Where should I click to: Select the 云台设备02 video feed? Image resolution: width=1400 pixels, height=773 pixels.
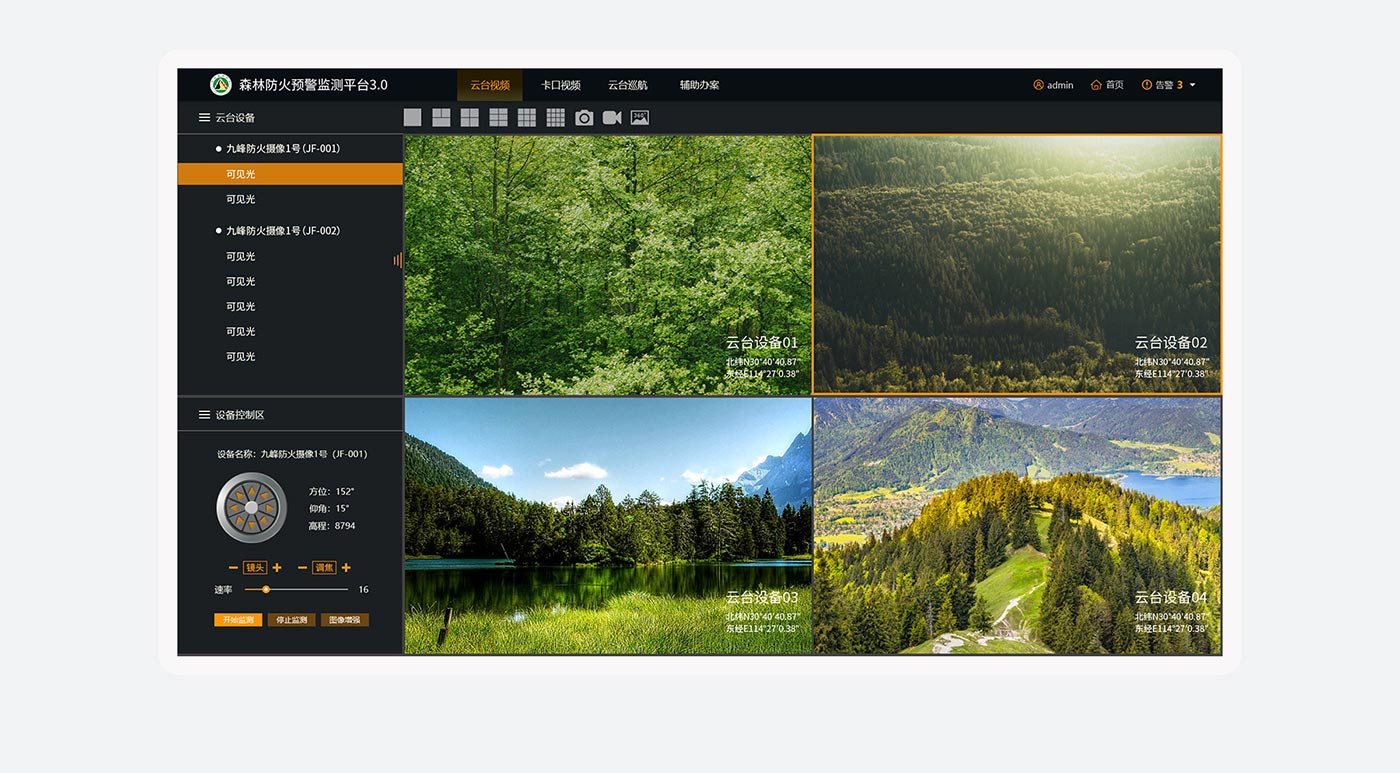click(1017, 265)
